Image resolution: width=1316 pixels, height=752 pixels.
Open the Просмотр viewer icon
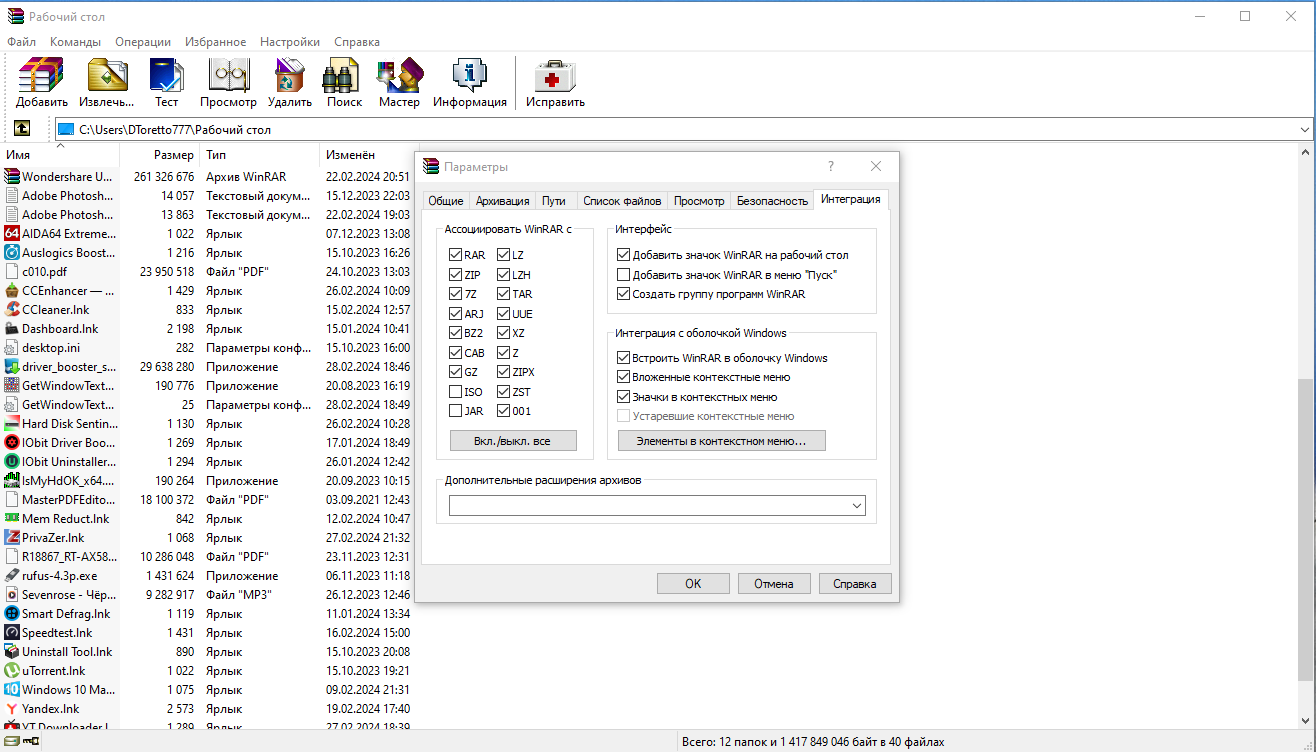228,75
